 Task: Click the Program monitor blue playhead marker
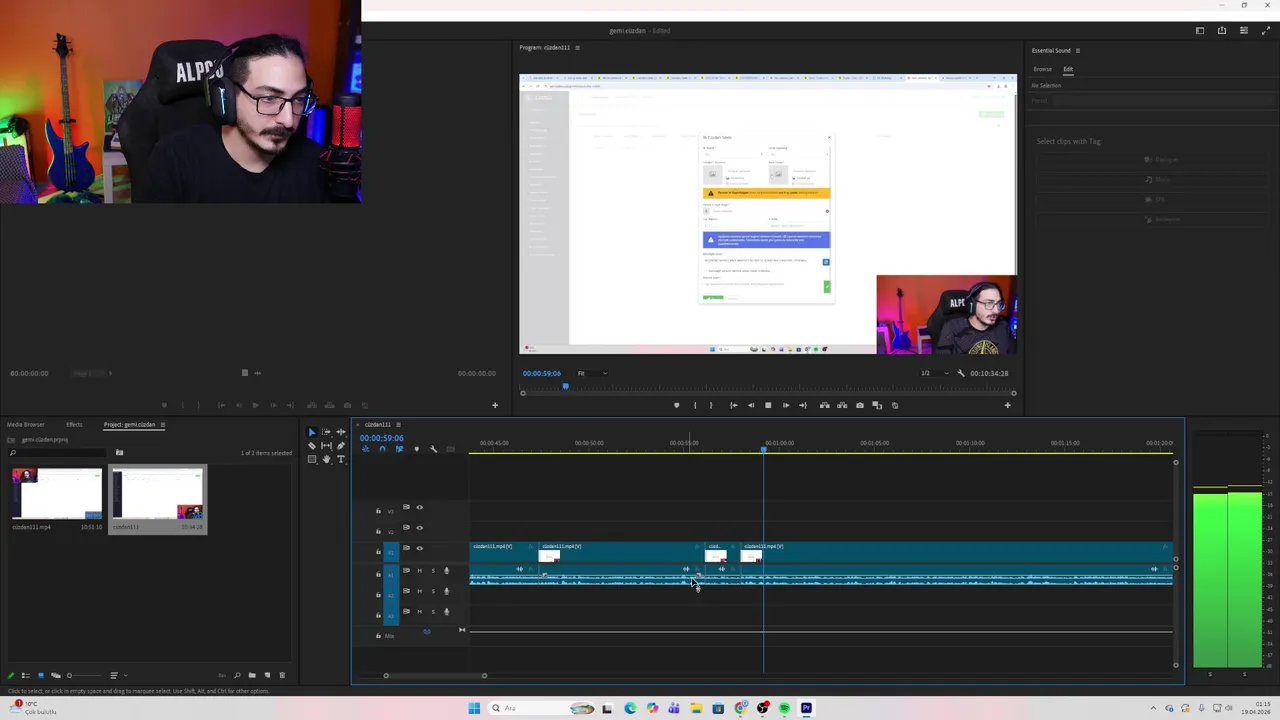tap(565, 386)
